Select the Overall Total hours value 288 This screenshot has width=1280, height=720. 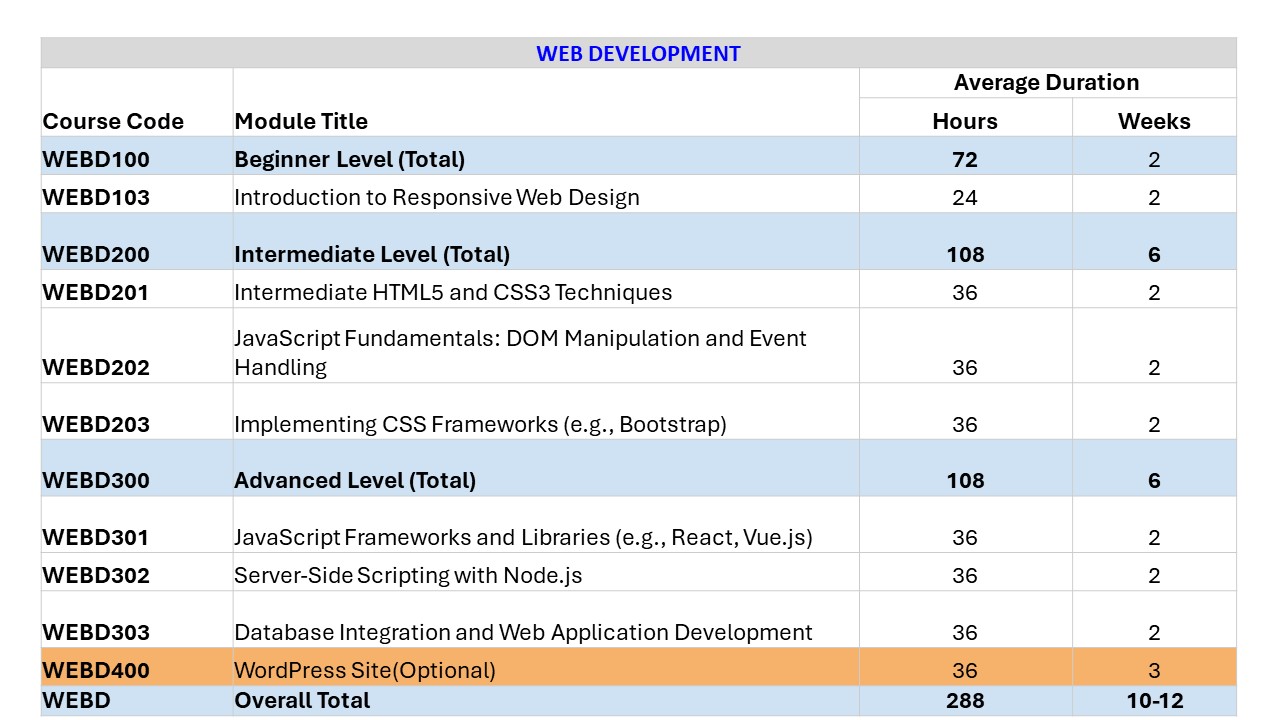964,701
